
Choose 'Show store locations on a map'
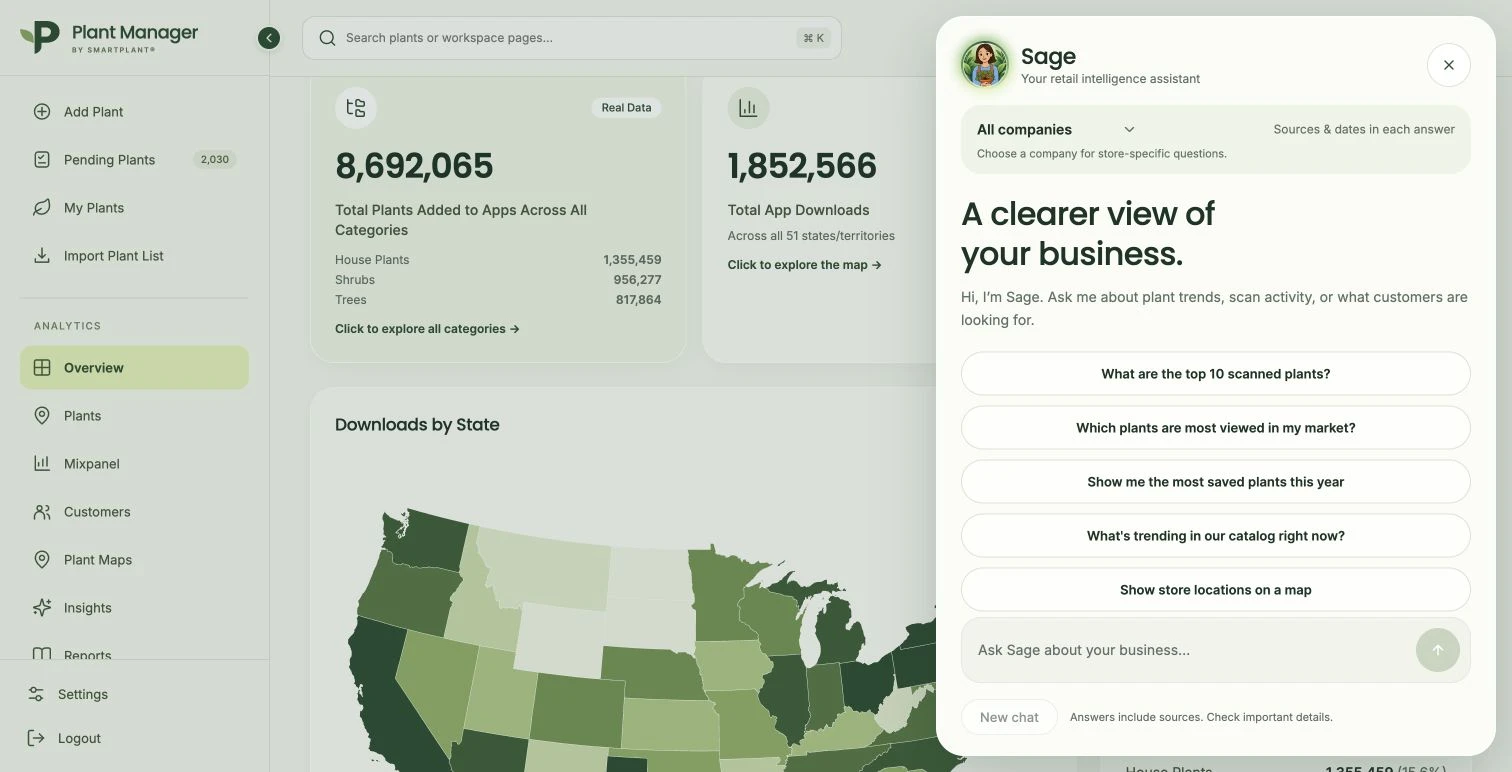click(1216, 590)
